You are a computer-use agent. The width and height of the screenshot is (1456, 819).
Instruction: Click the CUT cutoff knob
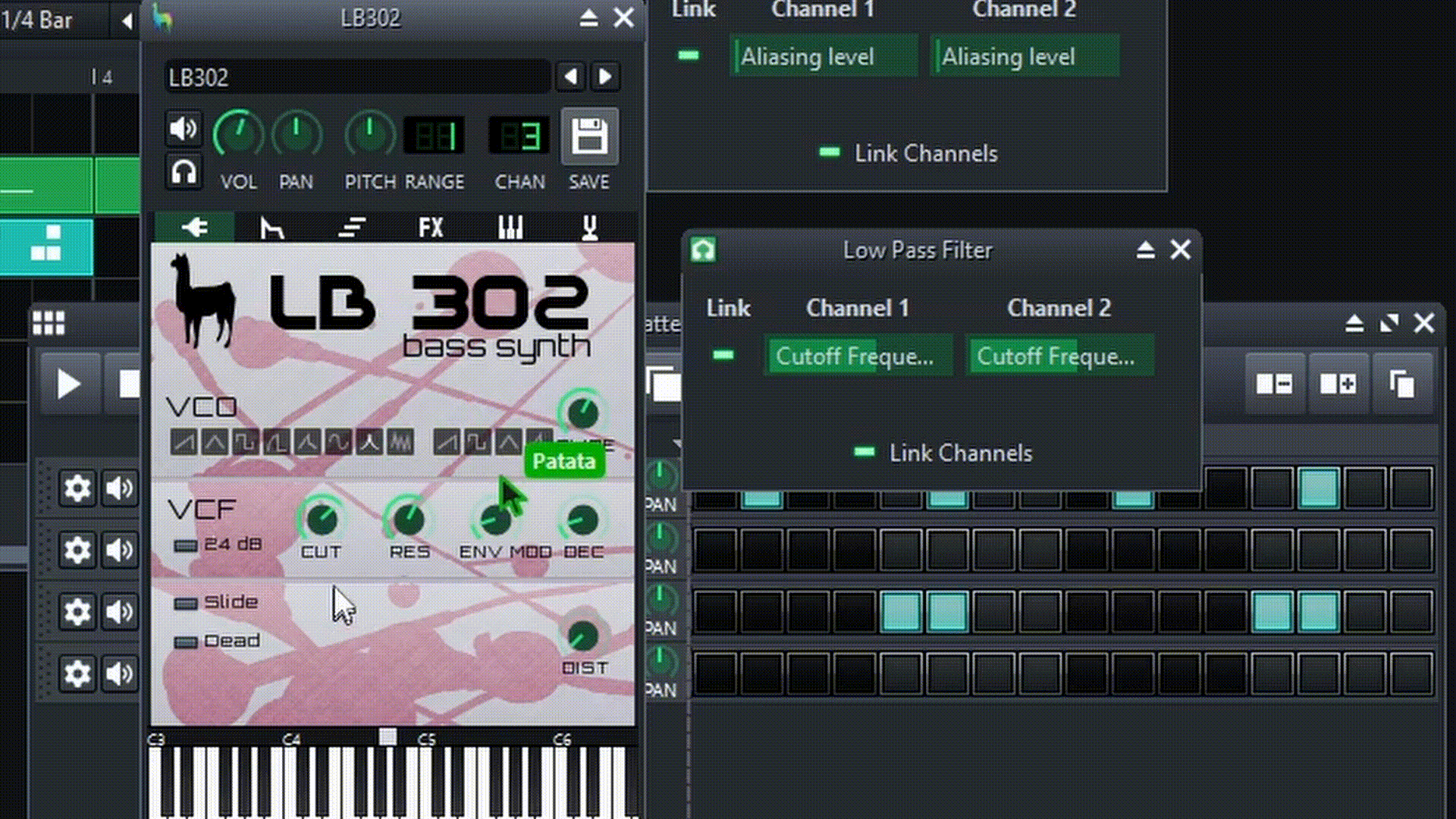point(321,519)
